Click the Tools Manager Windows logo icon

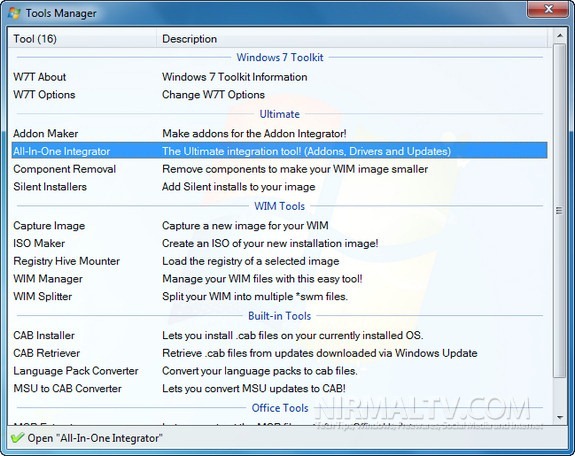[x=14, y=13]
